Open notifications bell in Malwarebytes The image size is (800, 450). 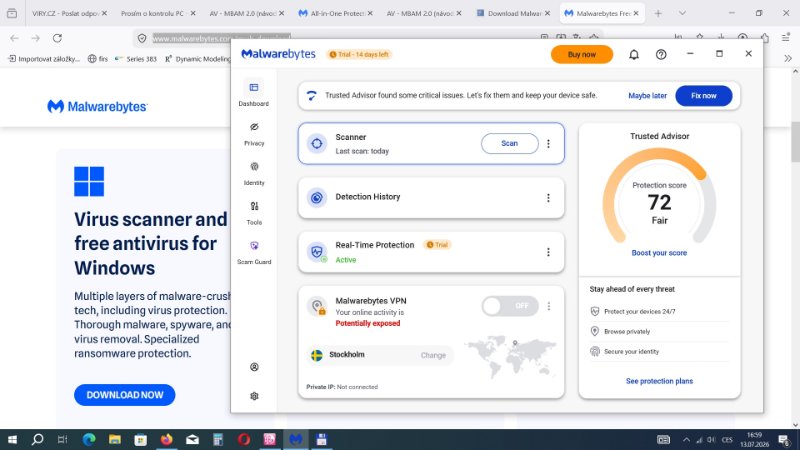coord(634,55)
